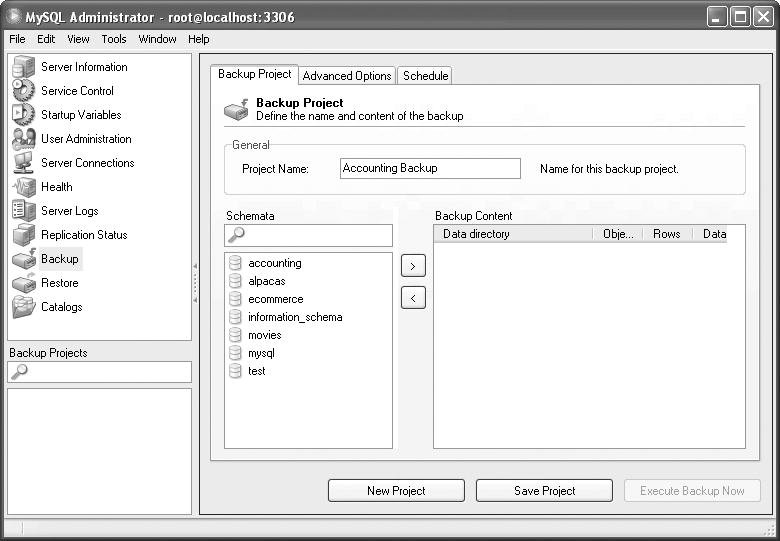
Task: Click the information_schema database icon
Action: coord(235,317)
